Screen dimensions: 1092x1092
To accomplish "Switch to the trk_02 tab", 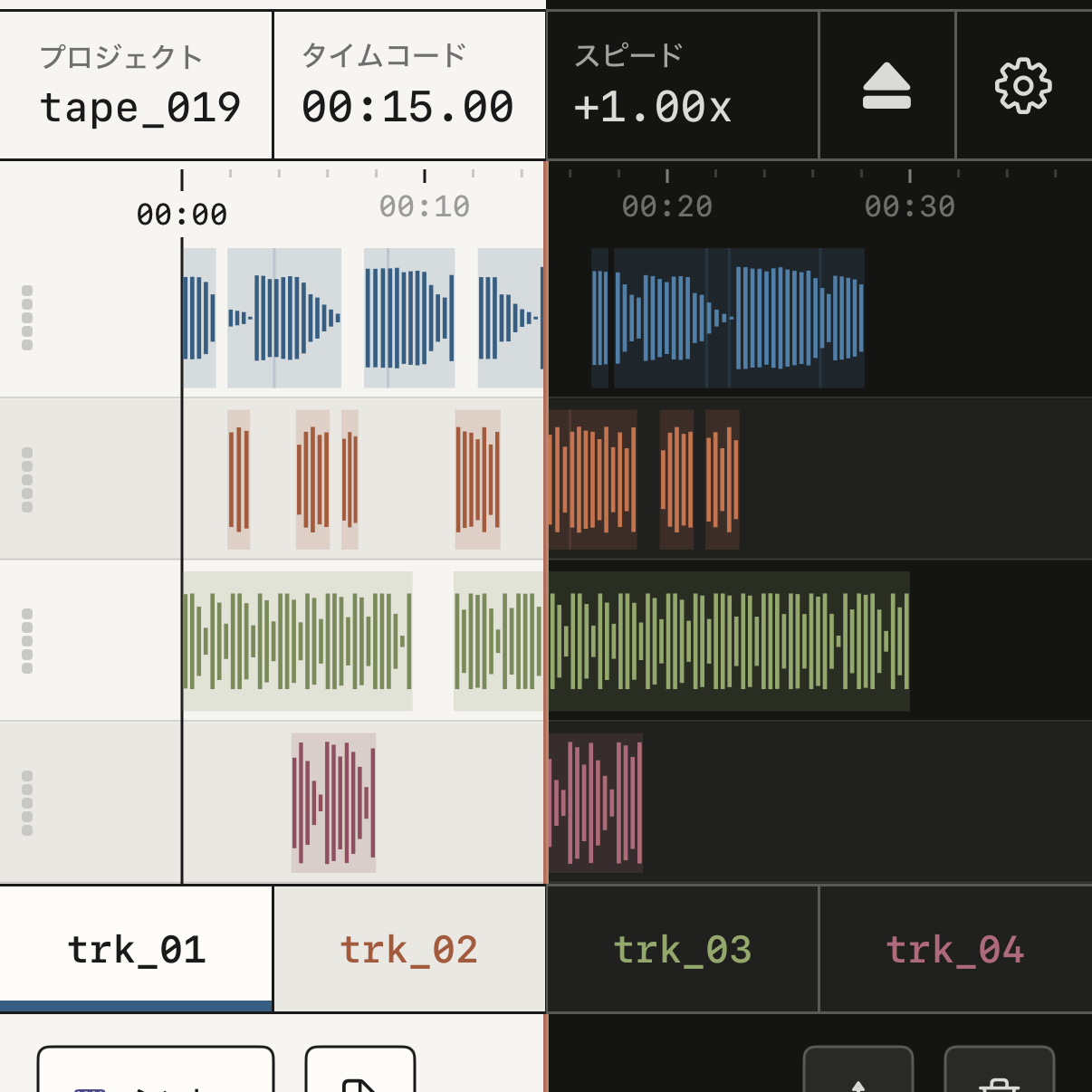I will coord(409,949).
